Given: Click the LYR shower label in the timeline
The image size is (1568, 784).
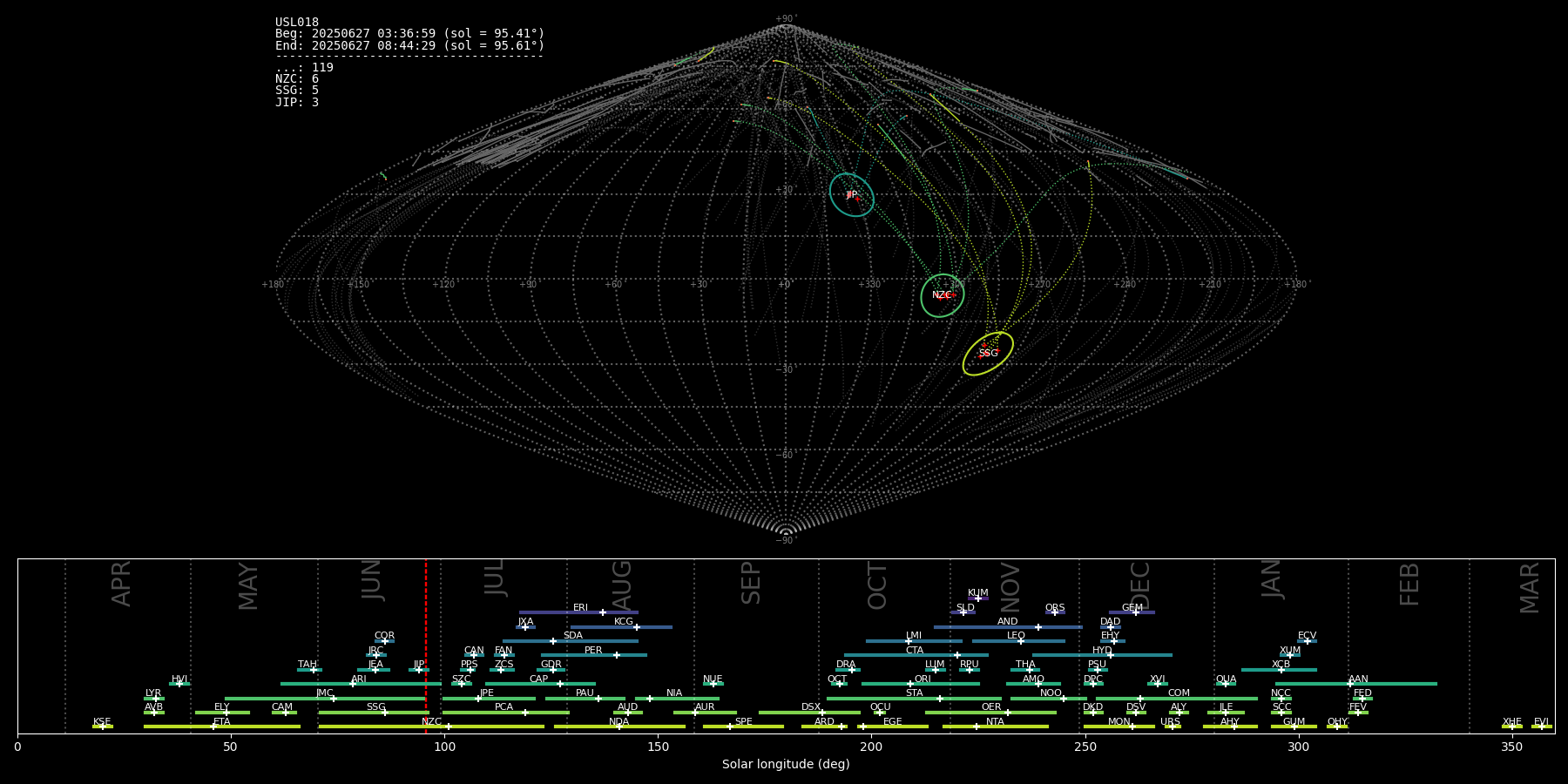Looking at the screenshot, I should click(153, 693).
